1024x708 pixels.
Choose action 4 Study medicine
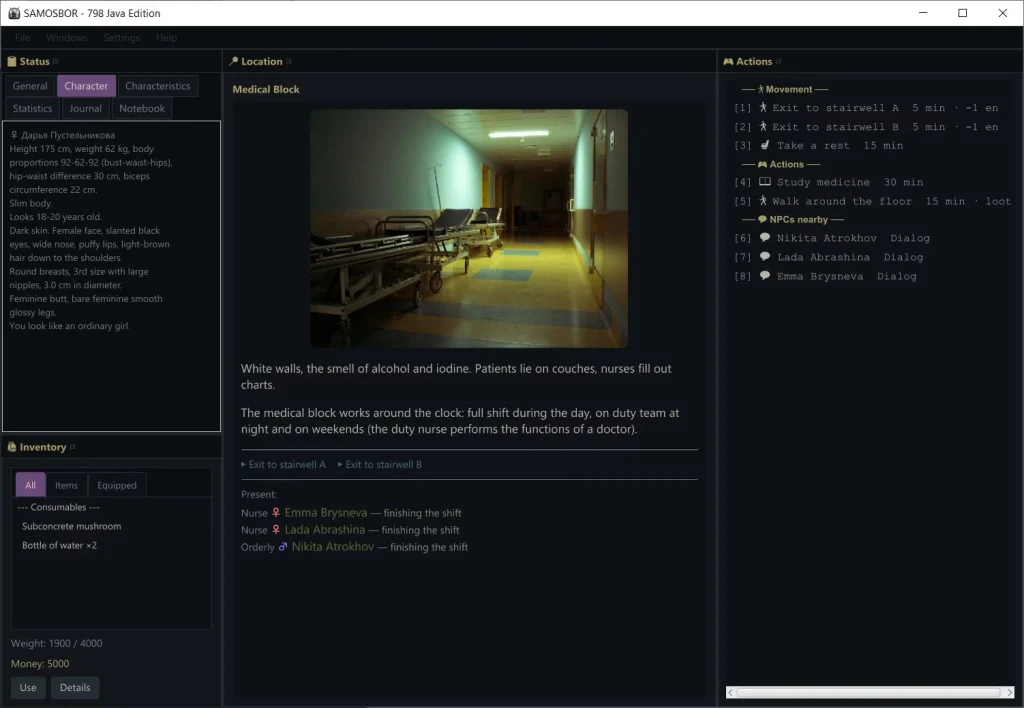tap(829, 182)
